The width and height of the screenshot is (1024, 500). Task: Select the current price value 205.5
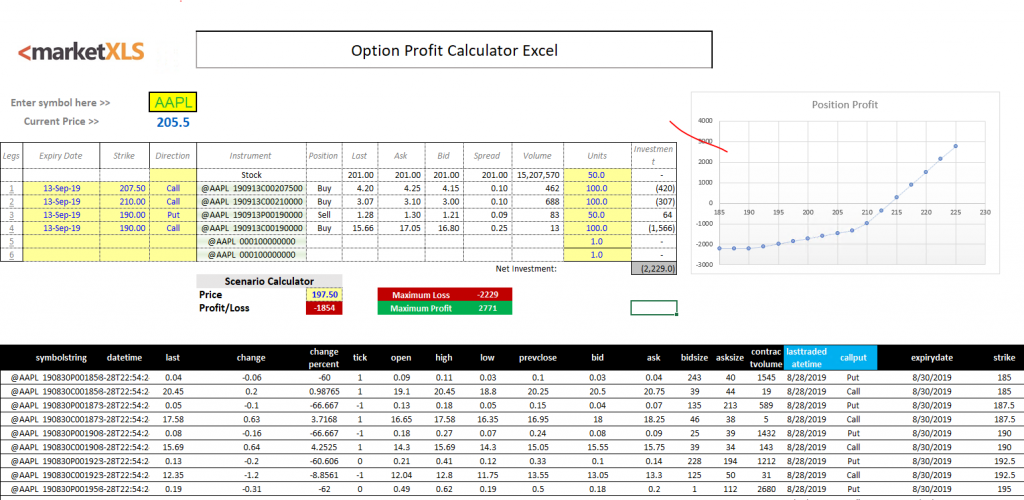173,121
